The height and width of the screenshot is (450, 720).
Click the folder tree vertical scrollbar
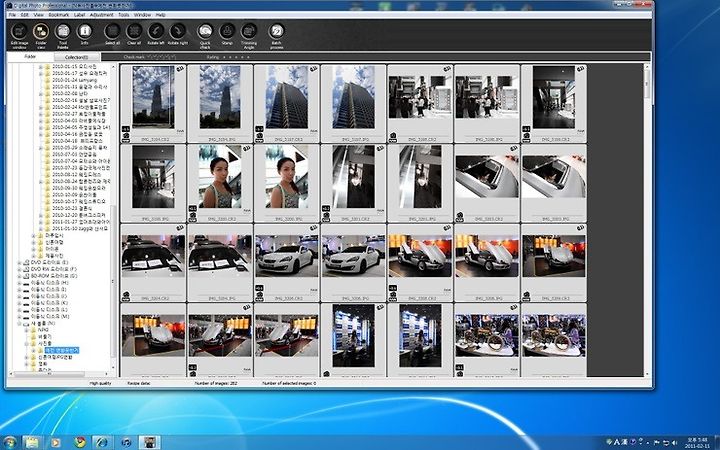point(113,216)
